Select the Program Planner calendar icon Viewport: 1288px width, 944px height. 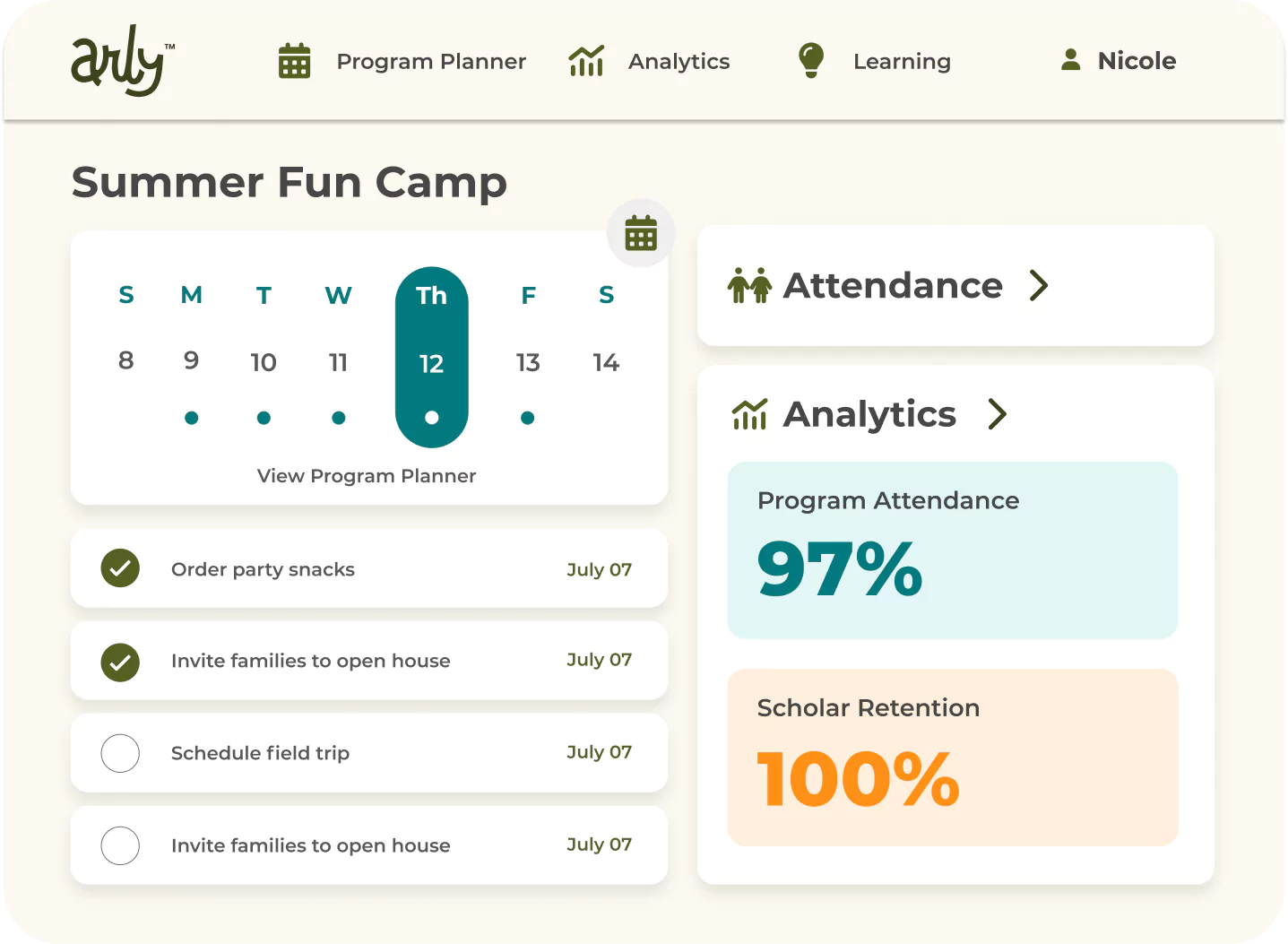pyautogui.click(x=294, y=61)
